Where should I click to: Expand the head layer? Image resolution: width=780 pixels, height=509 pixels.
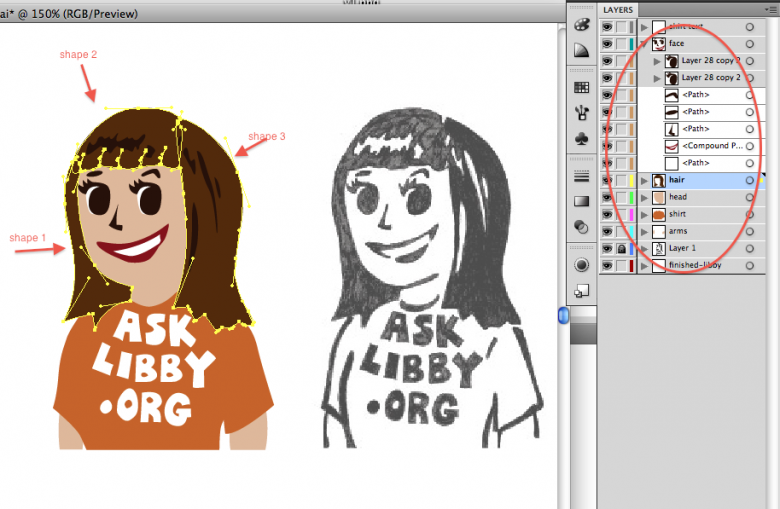click(644, 198)
